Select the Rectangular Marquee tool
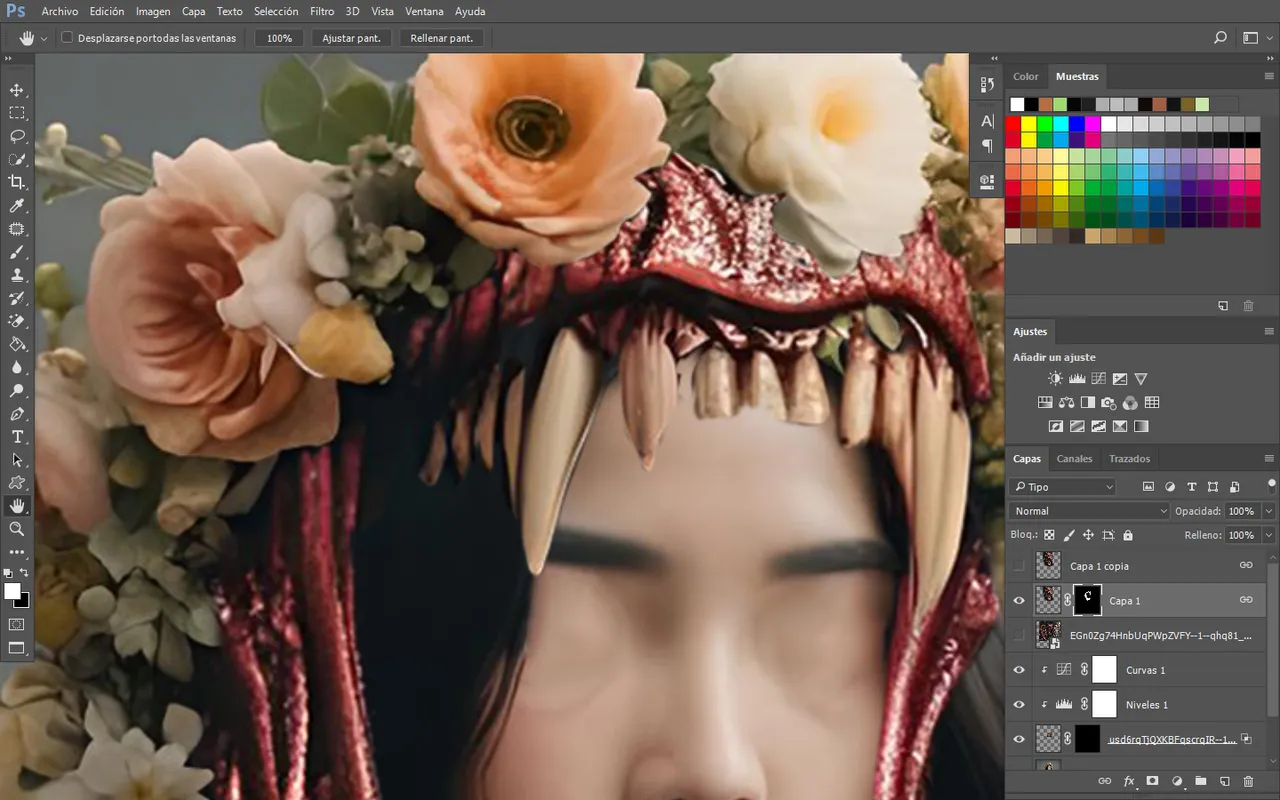The height and width of the screenshot is (800, 1280). [x=17, y=113]
